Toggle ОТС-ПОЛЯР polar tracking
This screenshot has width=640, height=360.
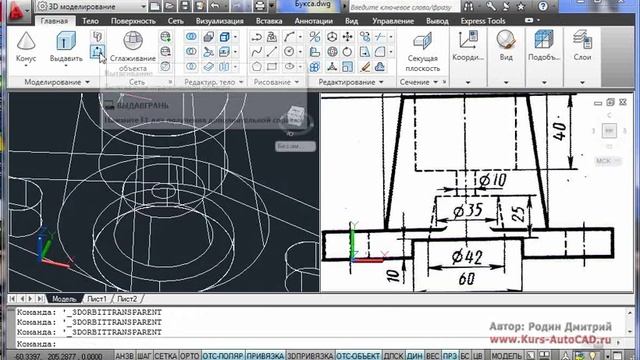223,356
